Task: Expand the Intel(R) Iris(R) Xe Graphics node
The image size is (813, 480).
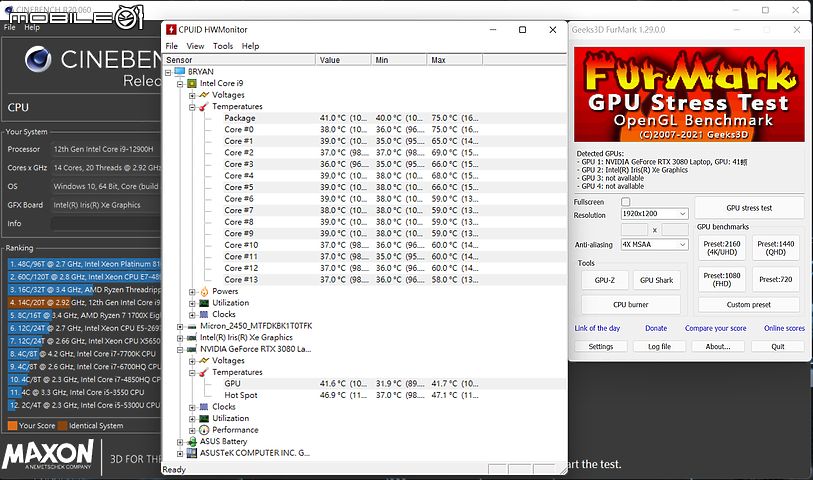Action: (x=180, y=338)
